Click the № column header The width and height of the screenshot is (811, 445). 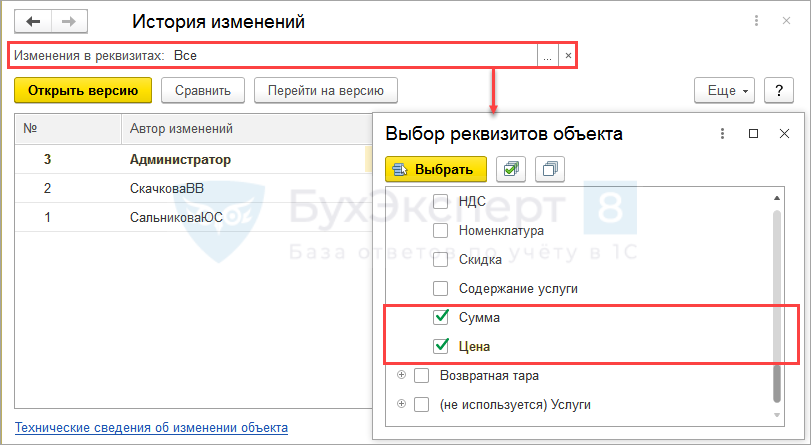click(68, 128)
